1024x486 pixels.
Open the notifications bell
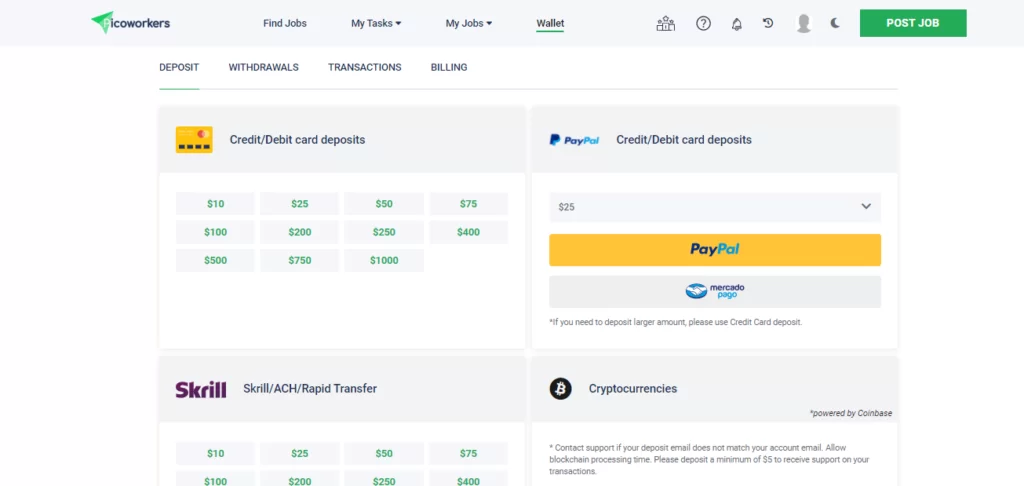(737, 24)
